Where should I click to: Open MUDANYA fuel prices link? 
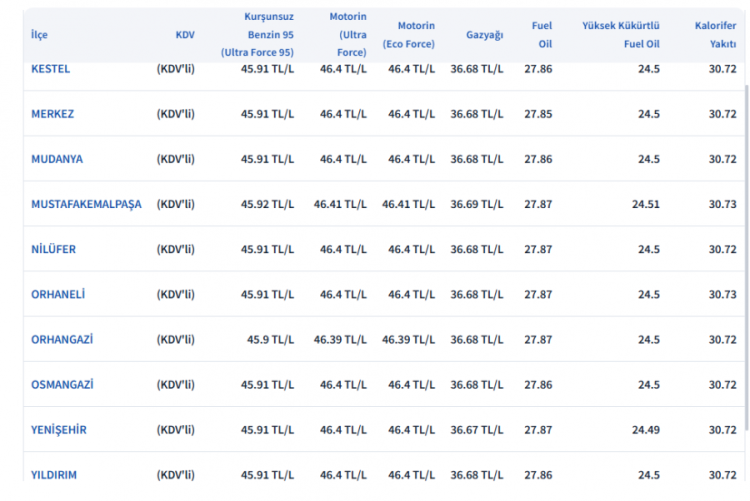point(57,159)
